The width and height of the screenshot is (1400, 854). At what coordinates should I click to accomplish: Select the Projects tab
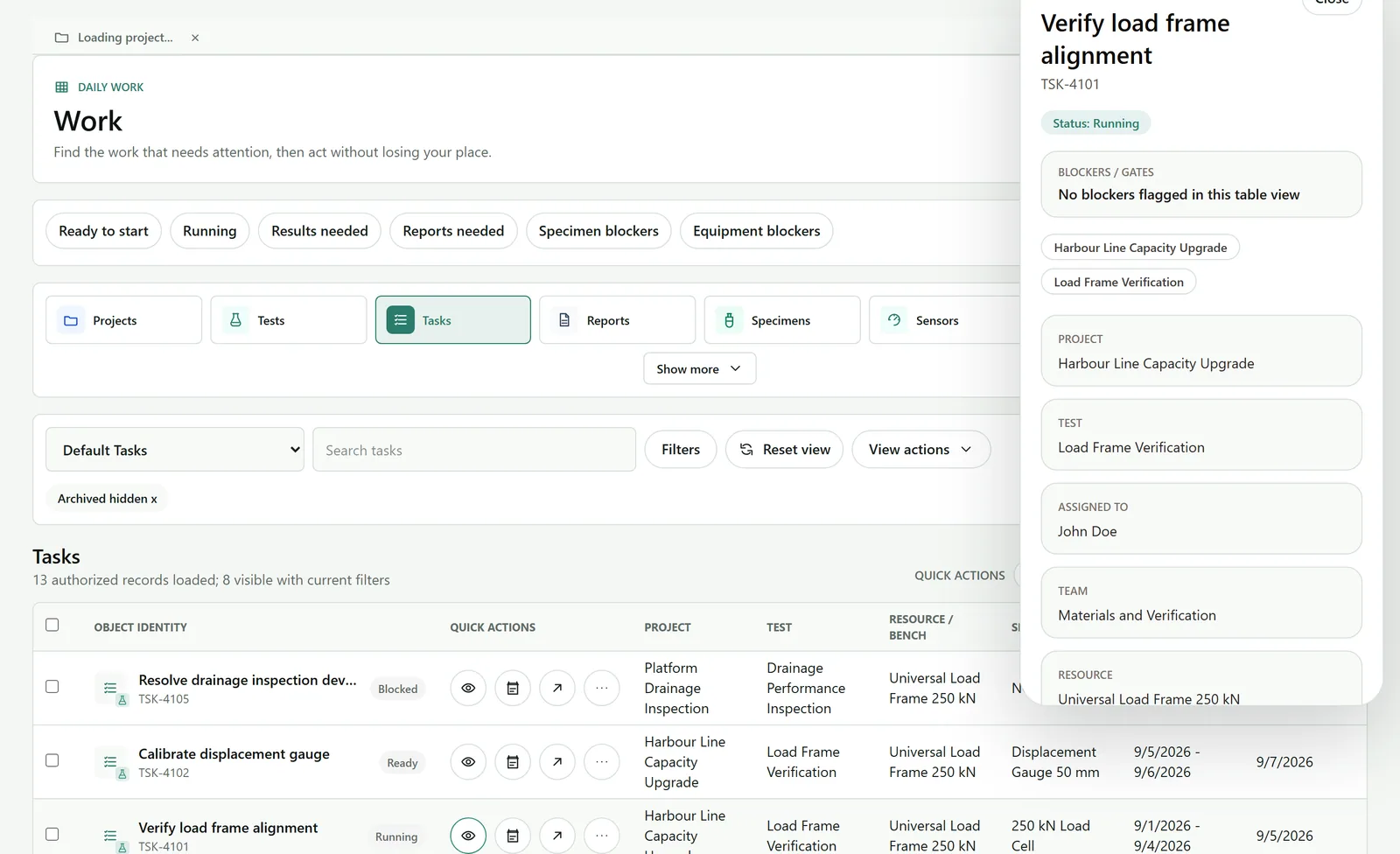[x=123, y=320]
